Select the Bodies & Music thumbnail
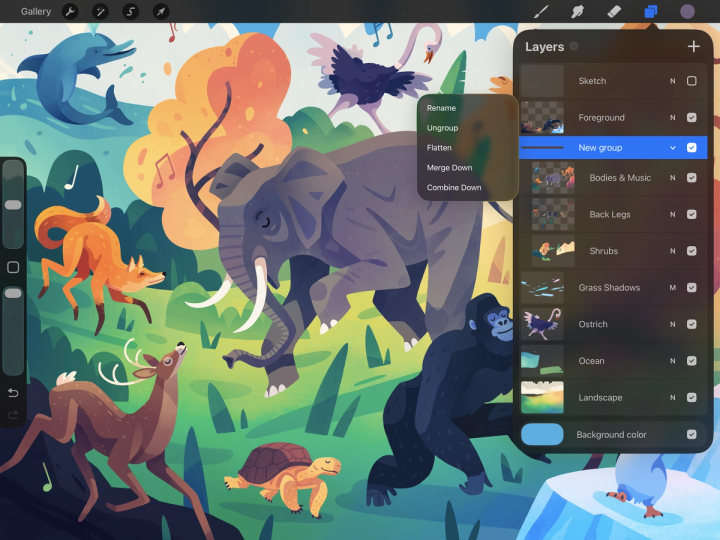 pos(553,178)
